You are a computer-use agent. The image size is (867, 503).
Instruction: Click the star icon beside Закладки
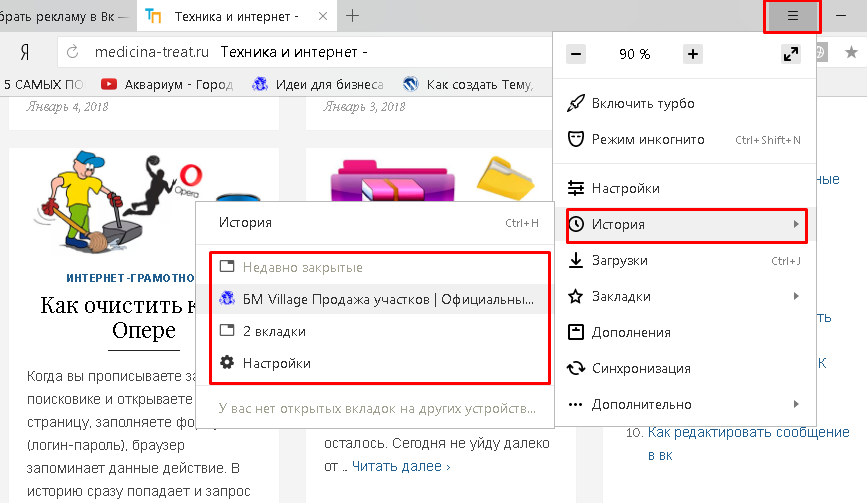576,296
